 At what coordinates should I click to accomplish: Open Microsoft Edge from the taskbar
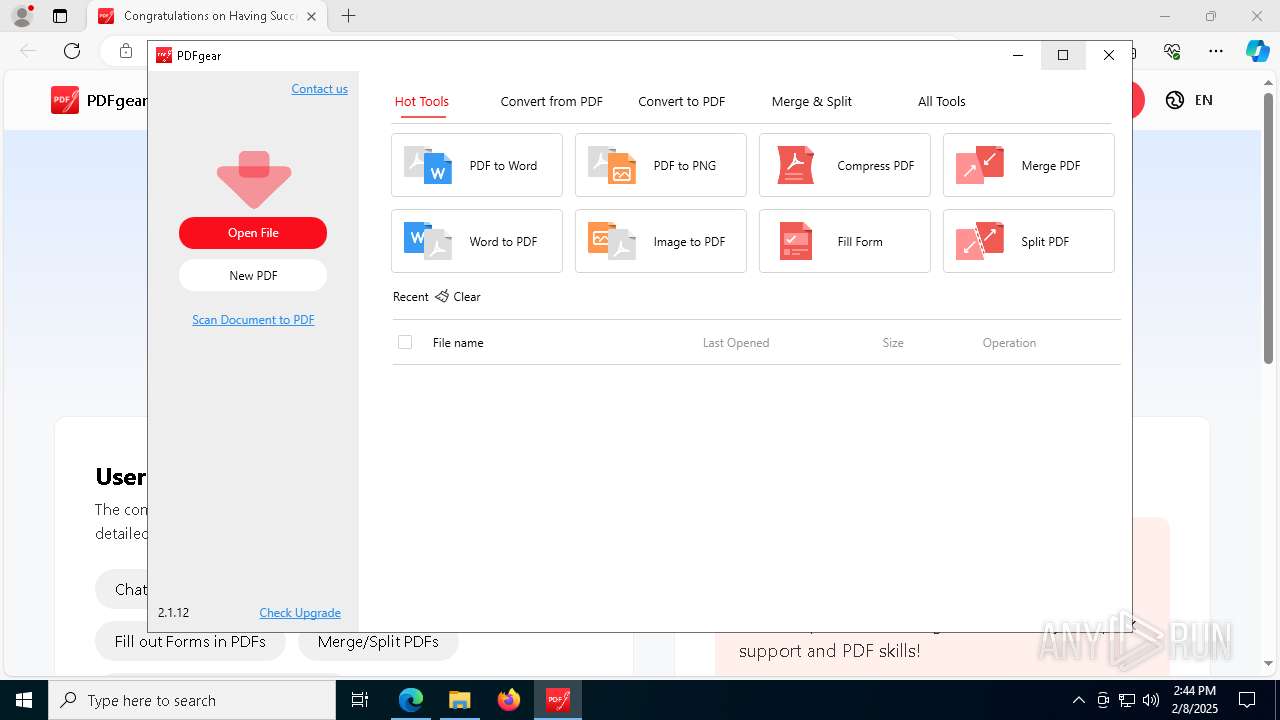[x=411, y=700]
